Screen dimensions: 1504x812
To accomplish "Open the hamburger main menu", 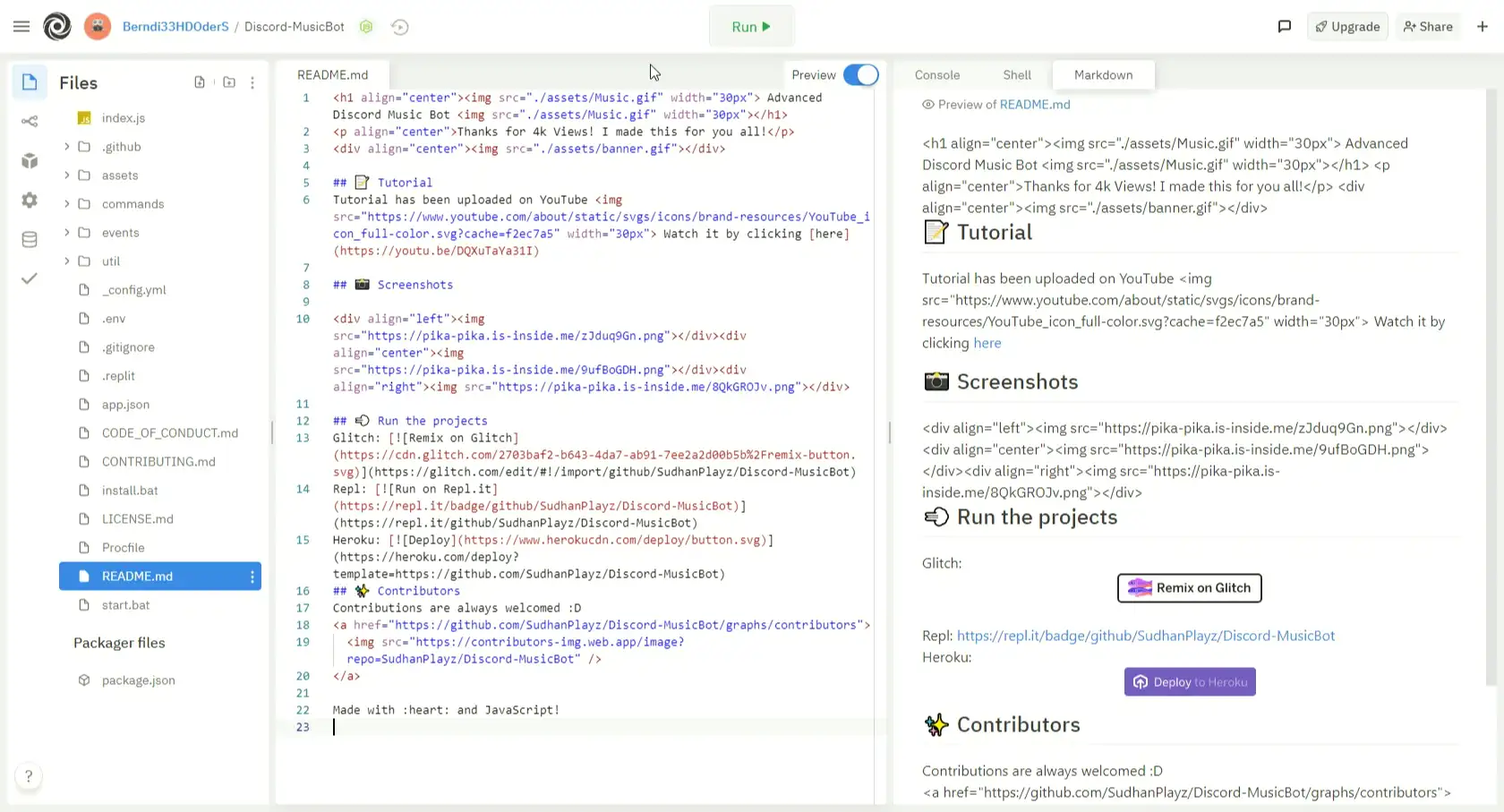I will [21, 27].
